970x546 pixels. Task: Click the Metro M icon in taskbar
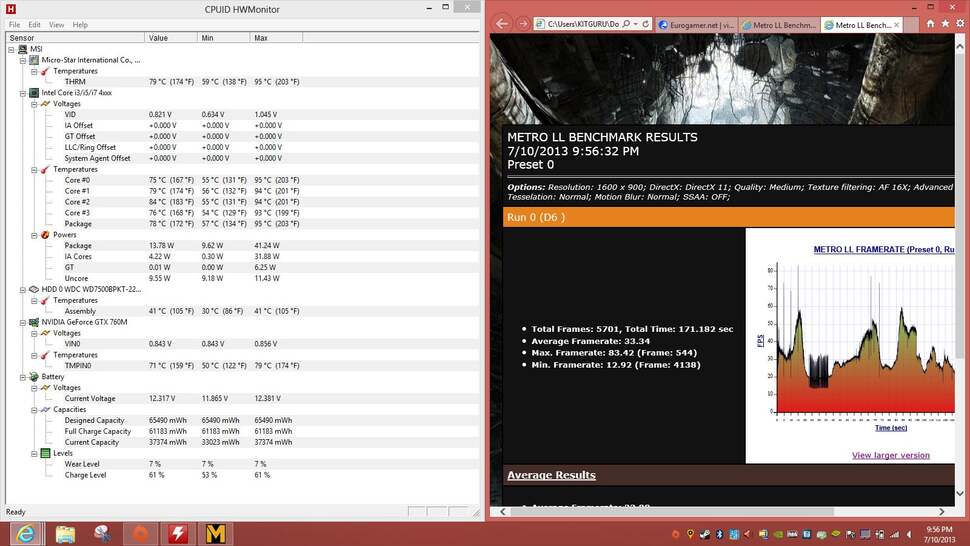click(x=217, y=532)
